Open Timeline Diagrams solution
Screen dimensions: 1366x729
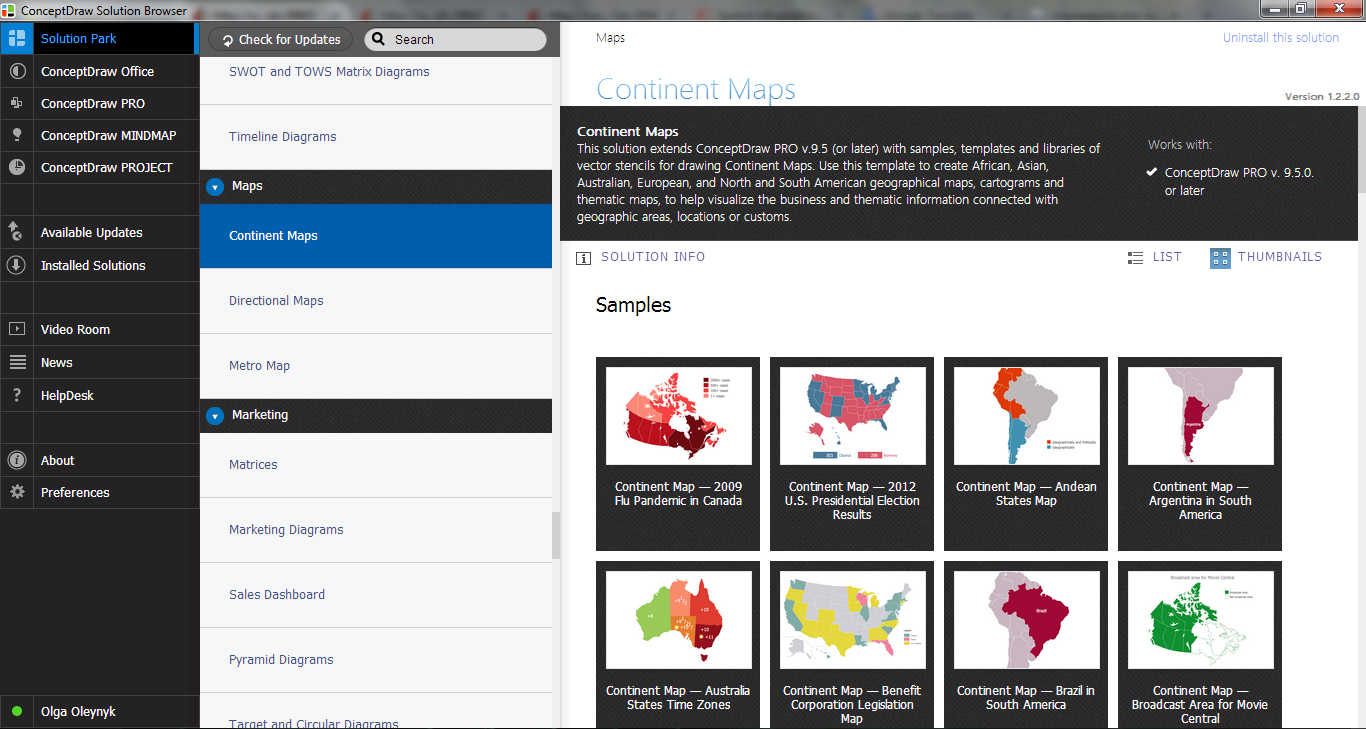click(376, 137)
